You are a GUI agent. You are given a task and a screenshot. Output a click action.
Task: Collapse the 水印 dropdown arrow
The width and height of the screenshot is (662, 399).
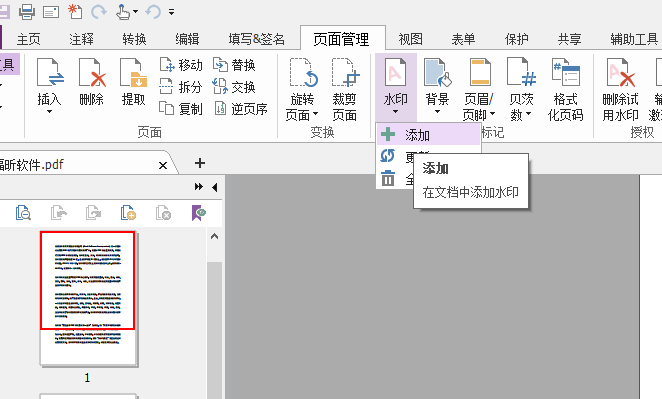396,111
